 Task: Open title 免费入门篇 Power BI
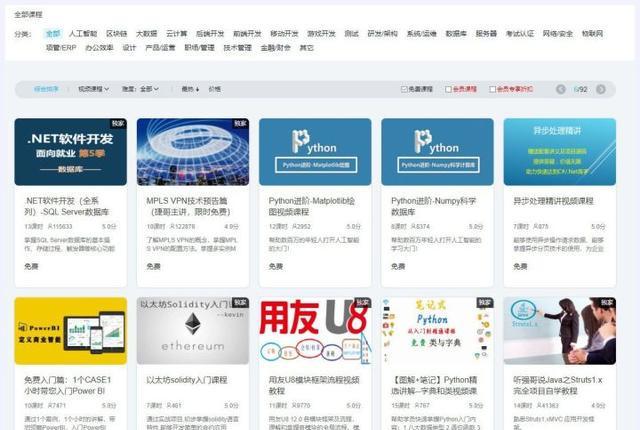pos(68,386)
